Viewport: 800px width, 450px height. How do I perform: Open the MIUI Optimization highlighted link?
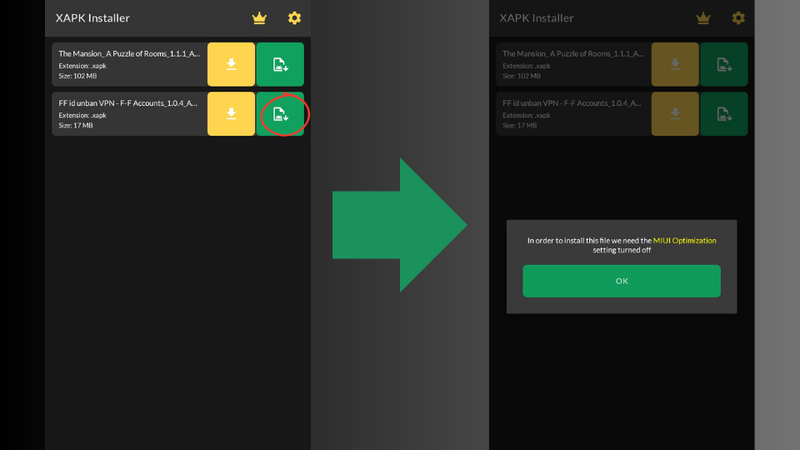pos(685,240)
